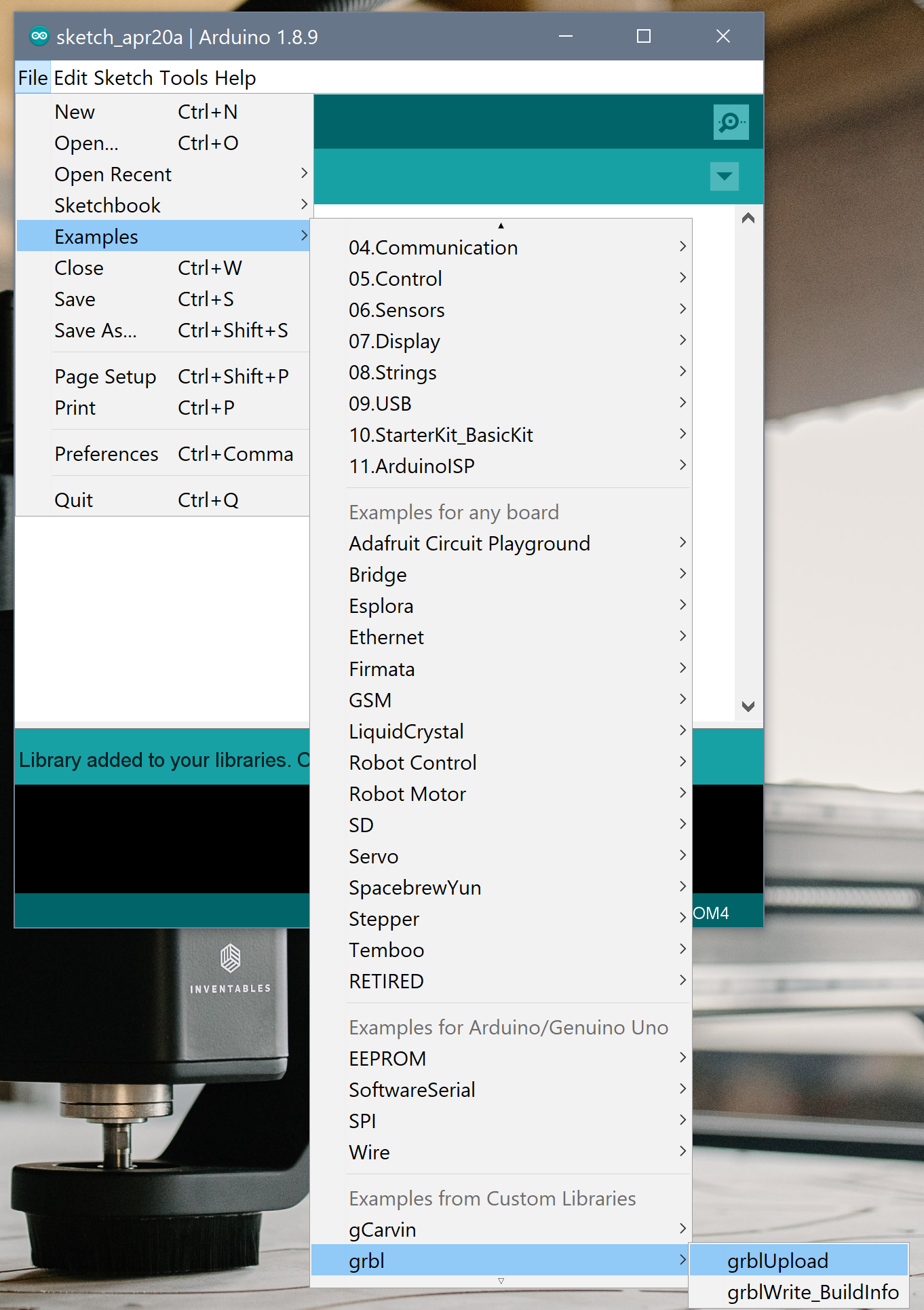Expand 08.Strings examples
This screenshot has height=1310, width=924.
[501, 373]
